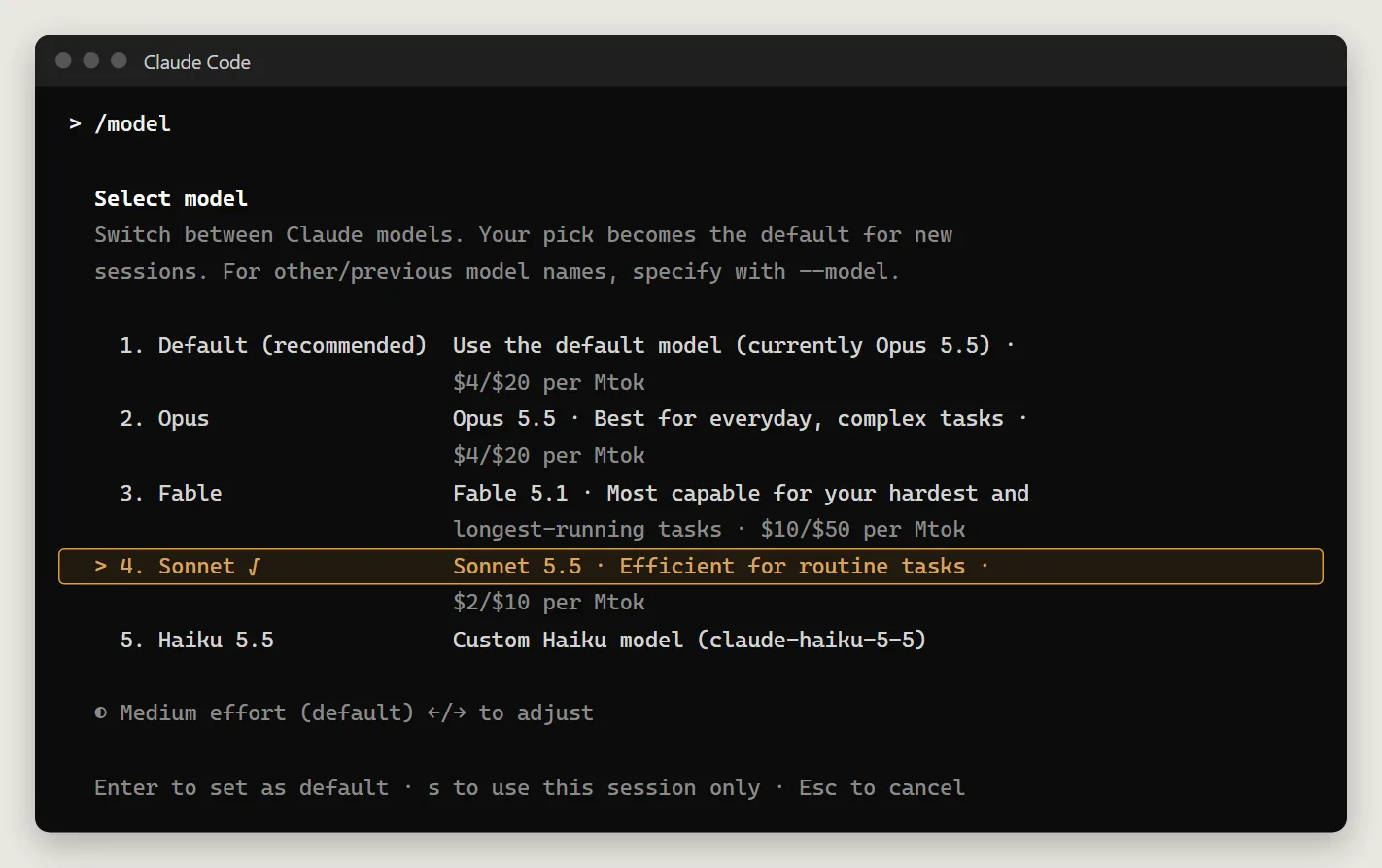Click the '$2/$10 per Mtok' price
Viewport: 1382px width, 868px height.
point(549,603)
